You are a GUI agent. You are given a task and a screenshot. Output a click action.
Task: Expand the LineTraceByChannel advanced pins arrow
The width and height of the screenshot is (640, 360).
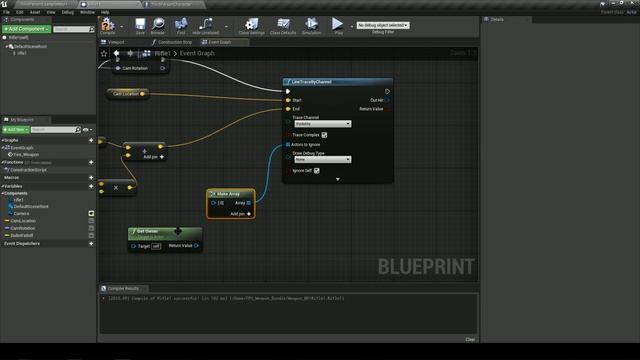tap(338, 179)
